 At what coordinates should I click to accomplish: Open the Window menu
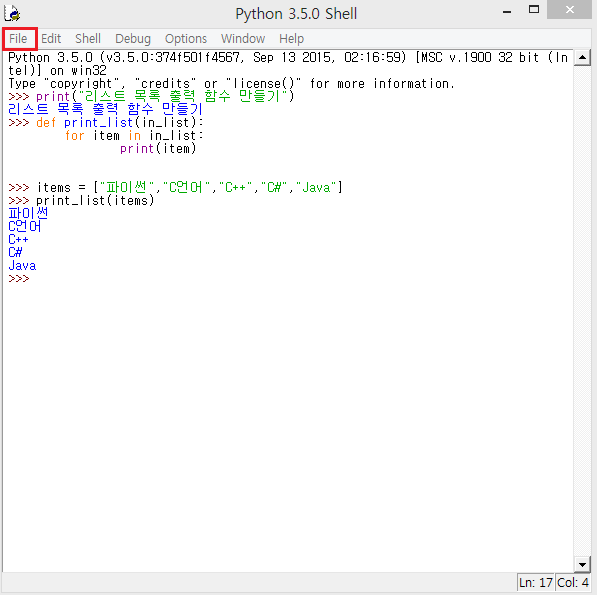243,39
